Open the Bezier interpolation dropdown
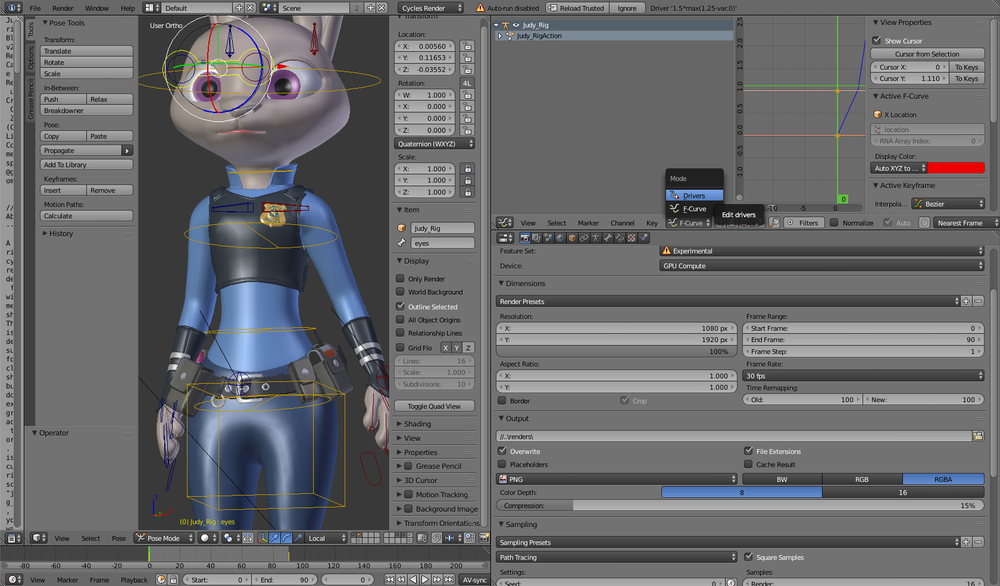Viewport: 1000px width, 586px height. coord(948,203)
